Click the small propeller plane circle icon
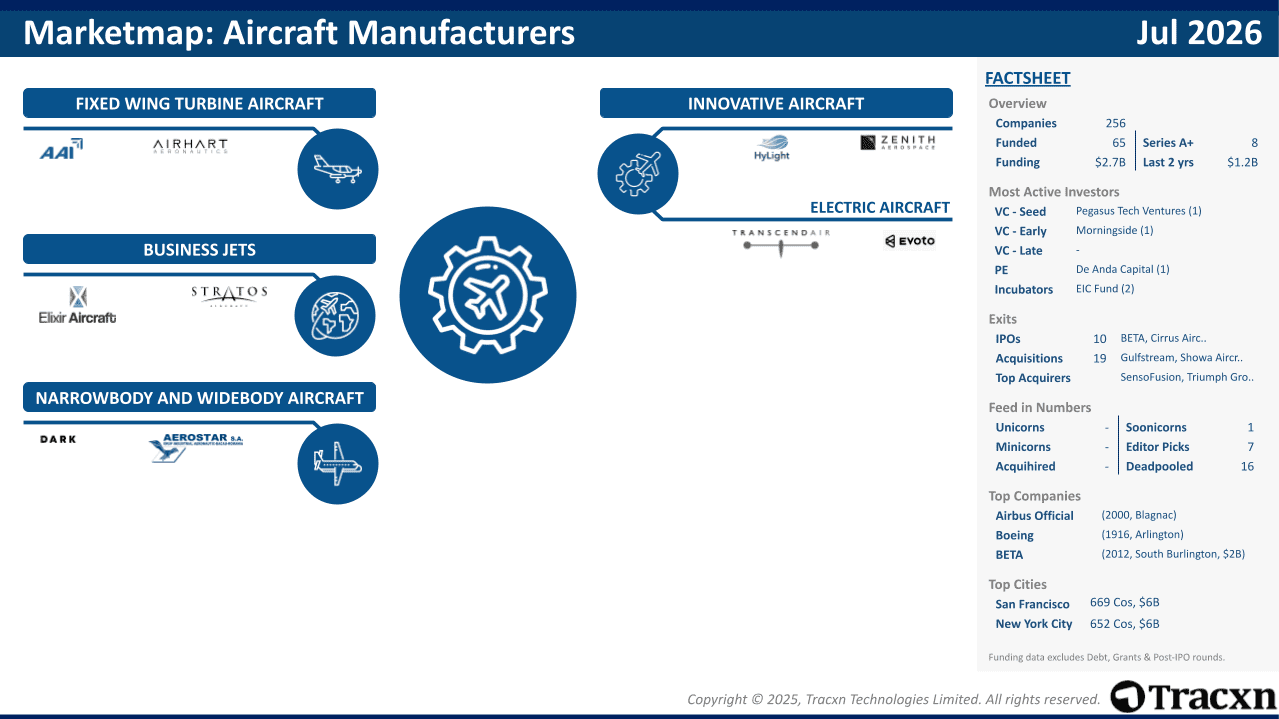Image resolution: width=1279 pixels, height=719 pixels. point(338,169)
